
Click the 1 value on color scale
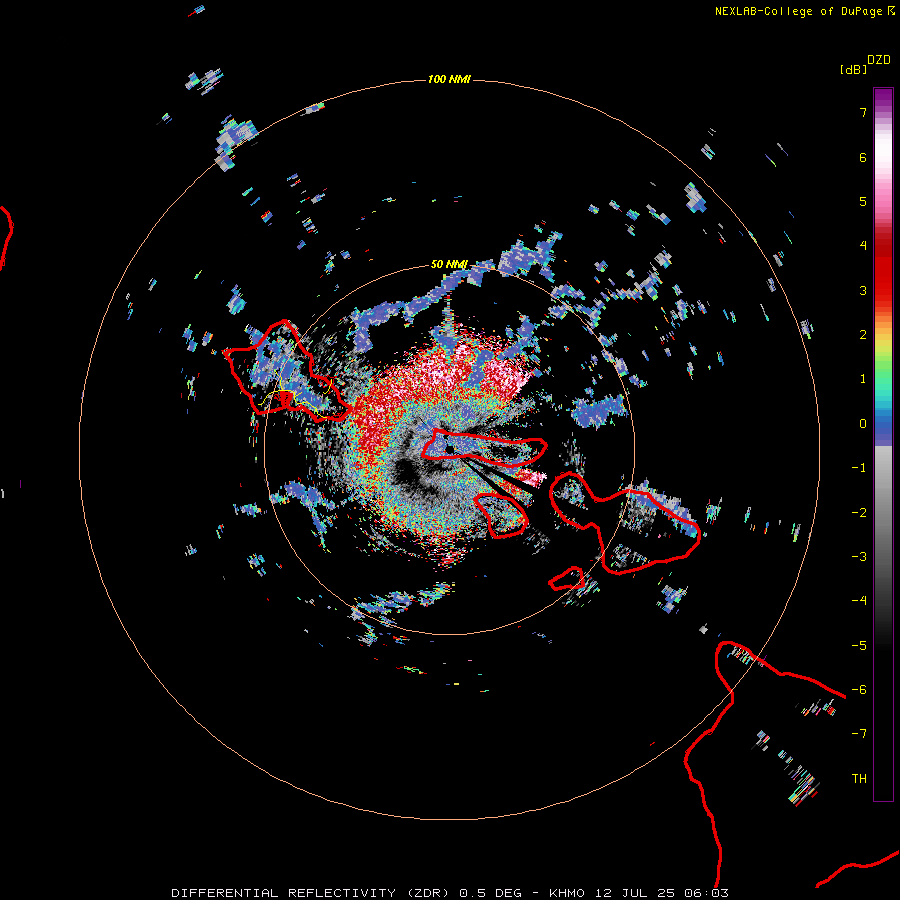click(x=863, y=379)
